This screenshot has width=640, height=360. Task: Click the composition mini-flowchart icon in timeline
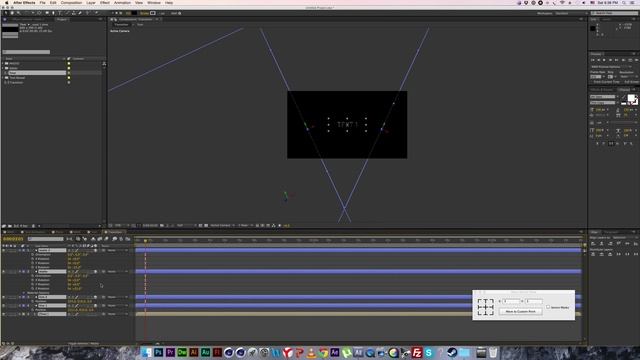coord(69,239)
